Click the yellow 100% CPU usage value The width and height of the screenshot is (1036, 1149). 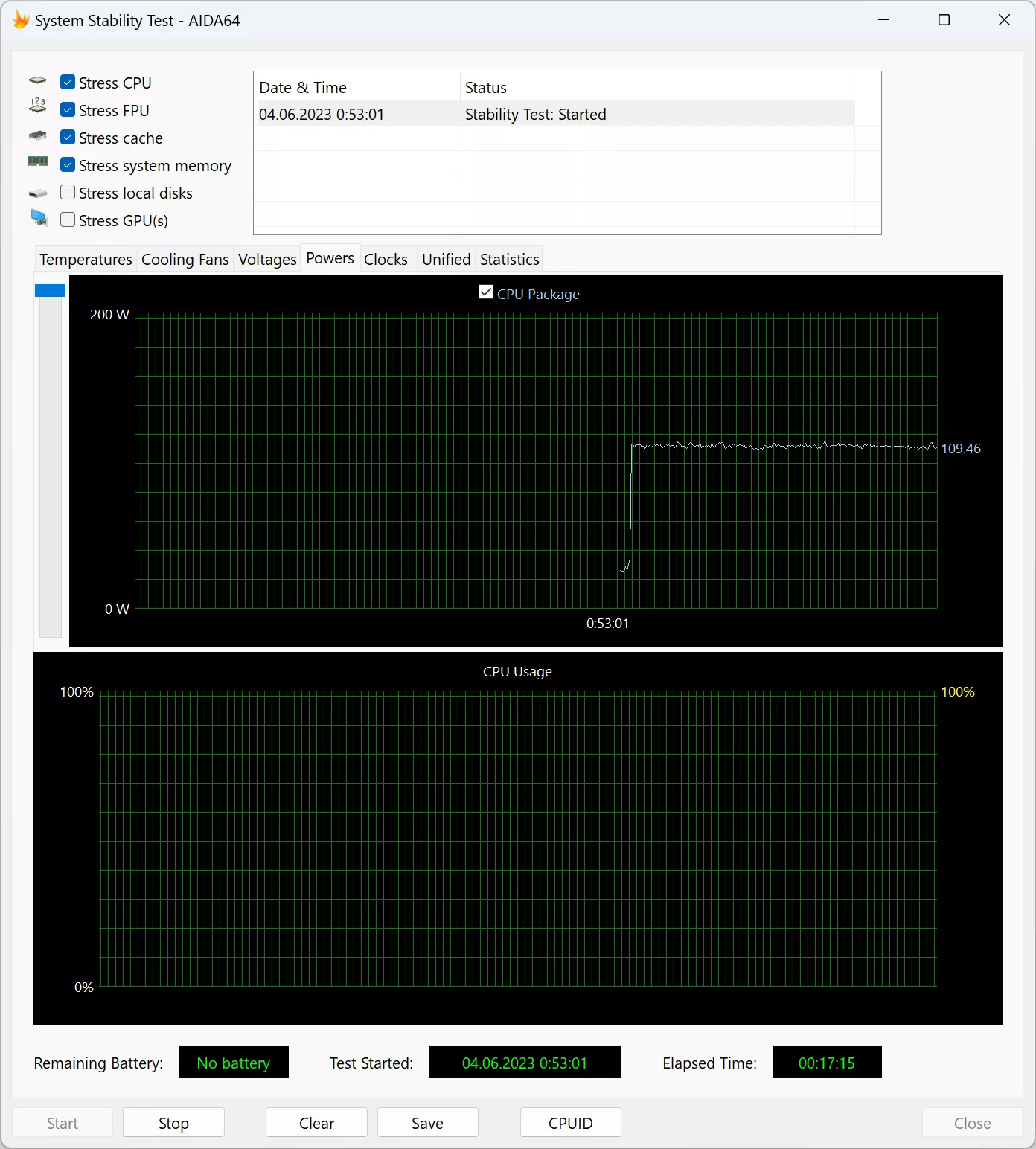pyautogui.click(x=958, y=692)
